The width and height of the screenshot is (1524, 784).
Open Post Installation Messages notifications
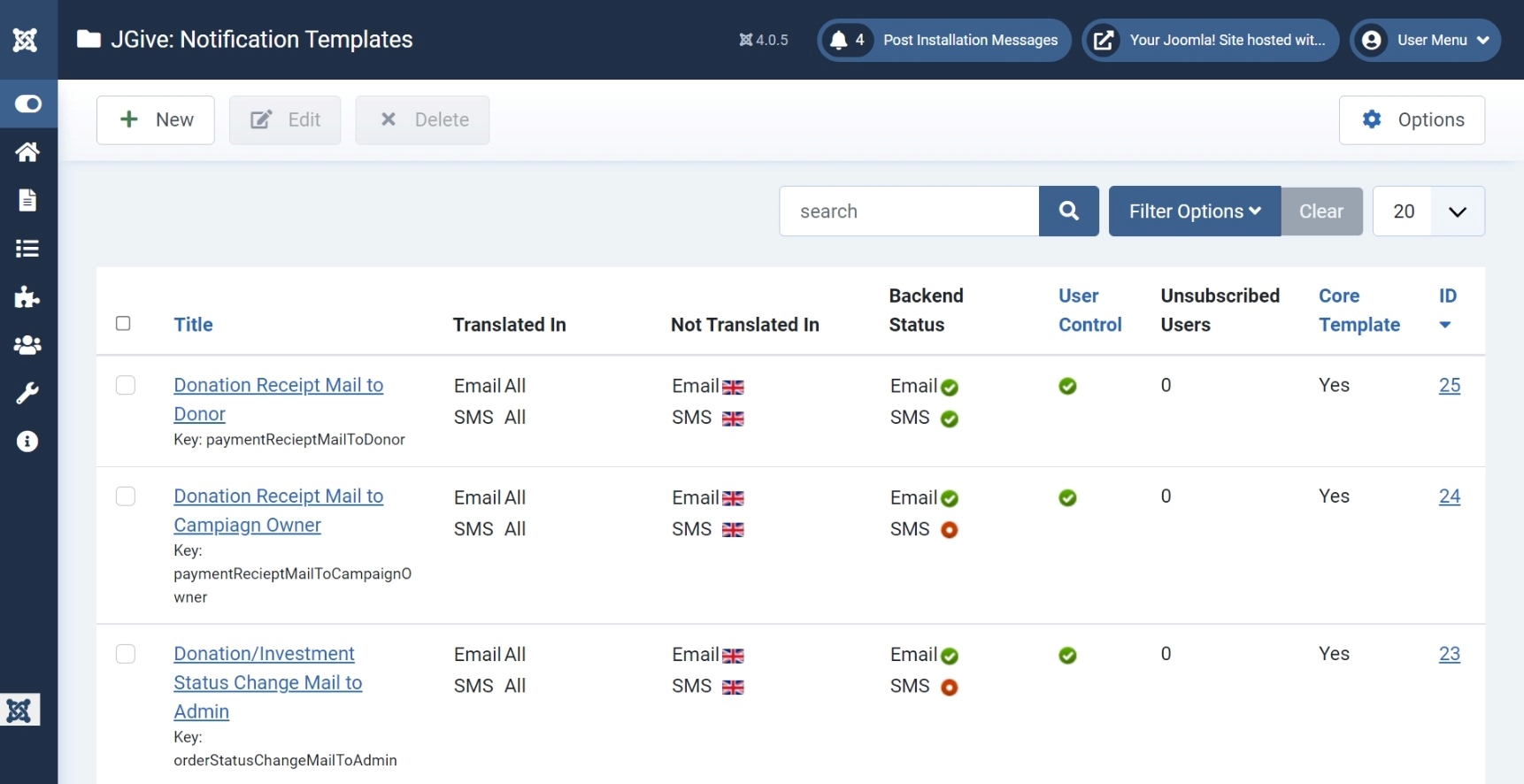[x=943, y=41]
